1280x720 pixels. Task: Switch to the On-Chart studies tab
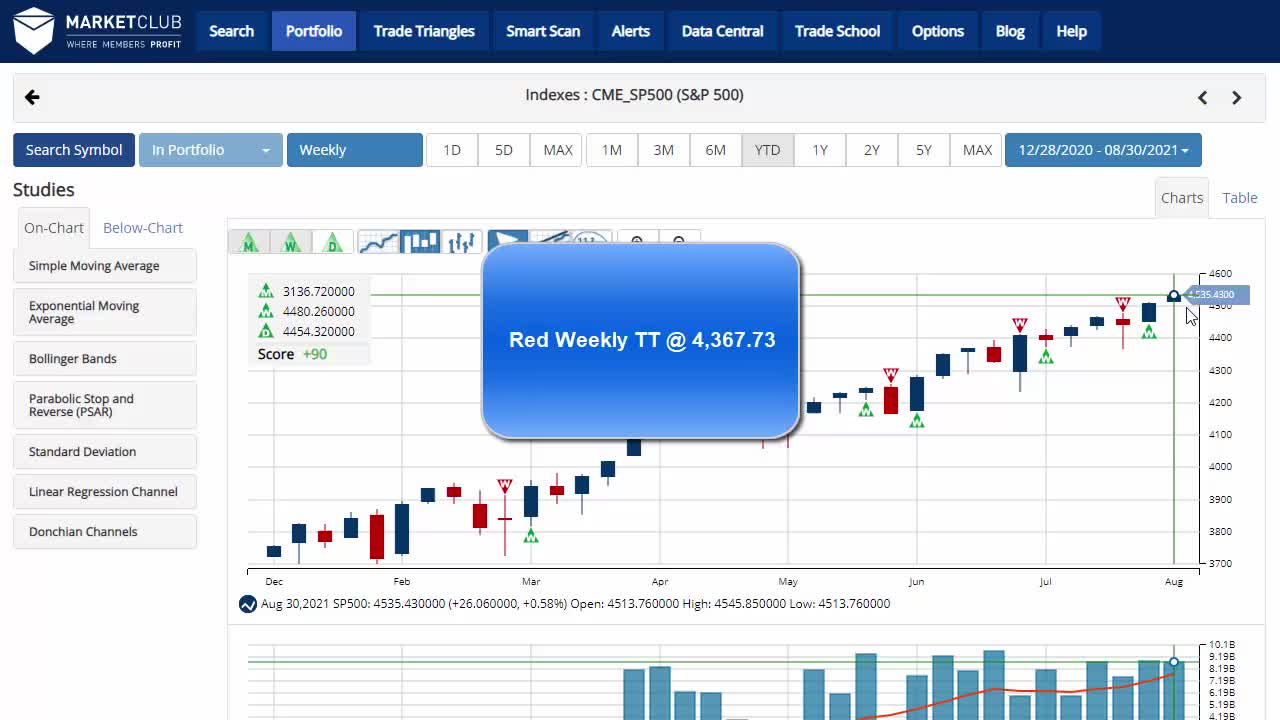(54, 228)
